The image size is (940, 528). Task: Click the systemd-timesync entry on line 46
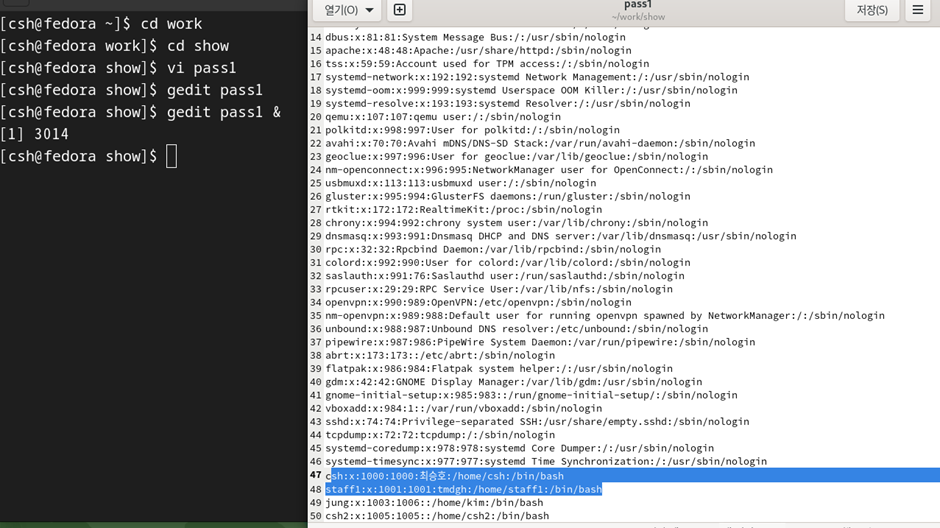pos(546,461)
